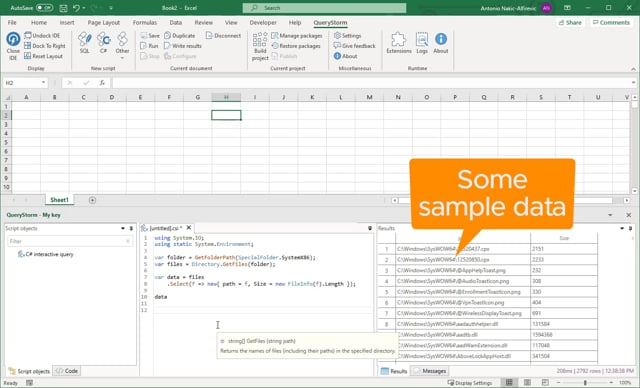Select result cell with size 131584
The image size is (640, 388).
(x=564, y=324)
